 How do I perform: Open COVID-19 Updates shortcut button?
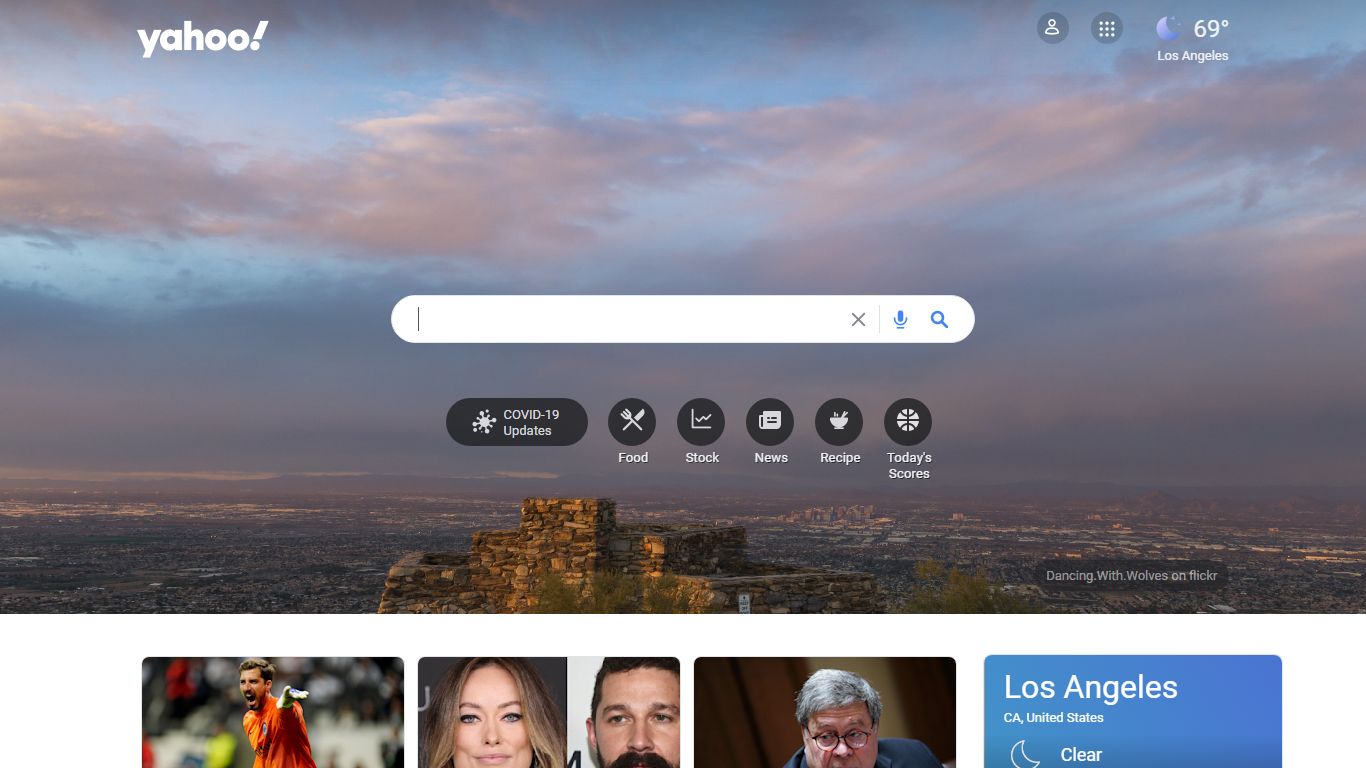coord(517,422)
